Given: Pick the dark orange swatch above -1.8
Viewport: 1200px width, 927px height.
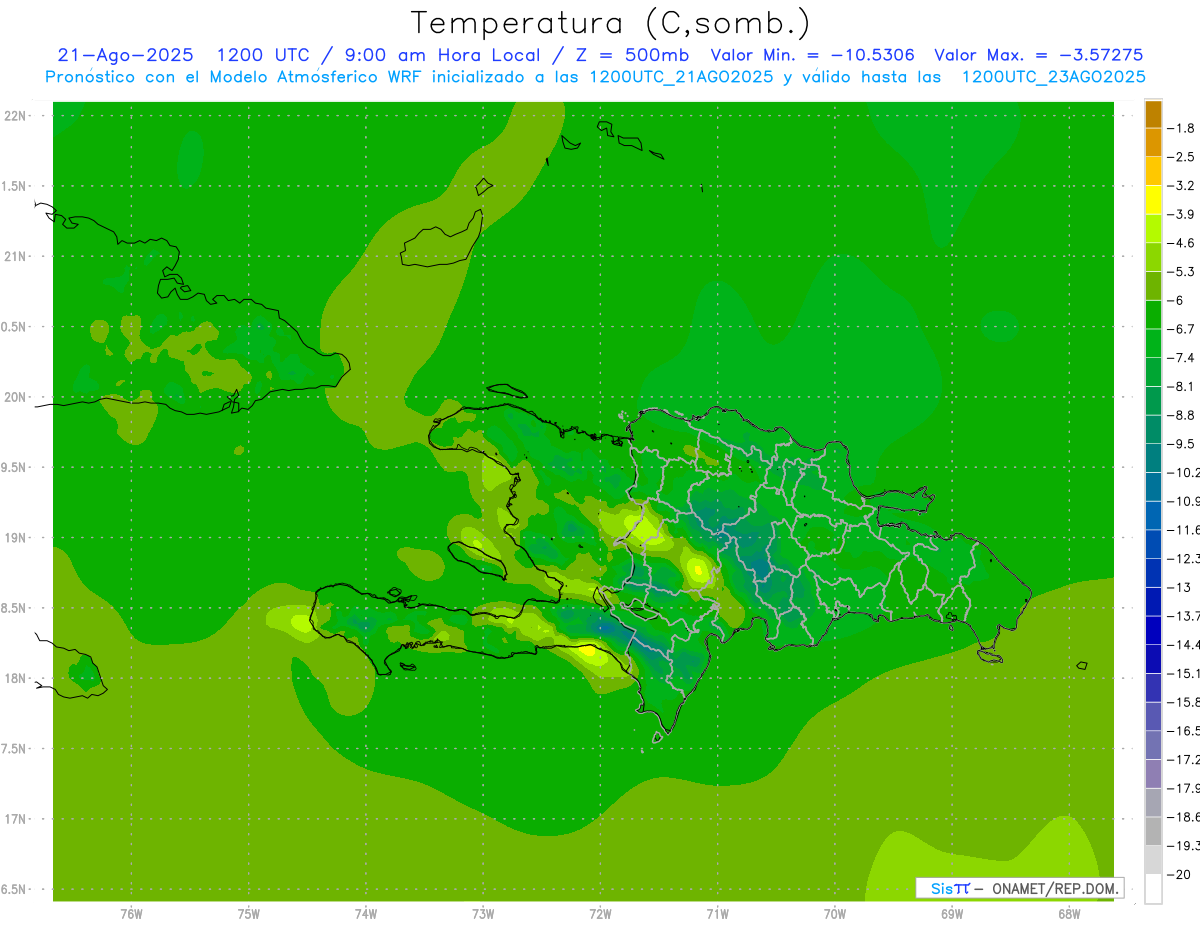Looking at the screenshot, I should 1153,114.
